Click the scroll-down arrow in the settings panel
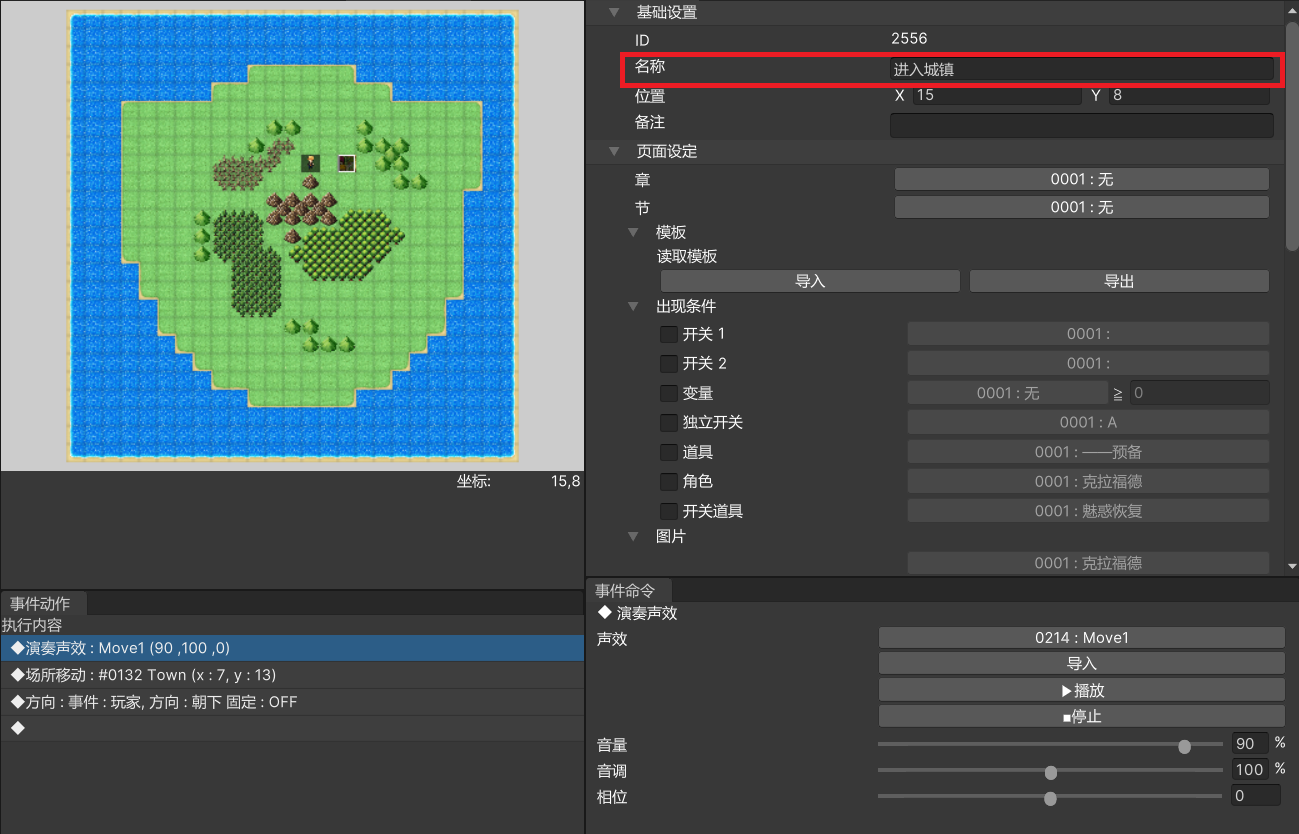This screenshot has height=834, width=1299. point(1291,565)
